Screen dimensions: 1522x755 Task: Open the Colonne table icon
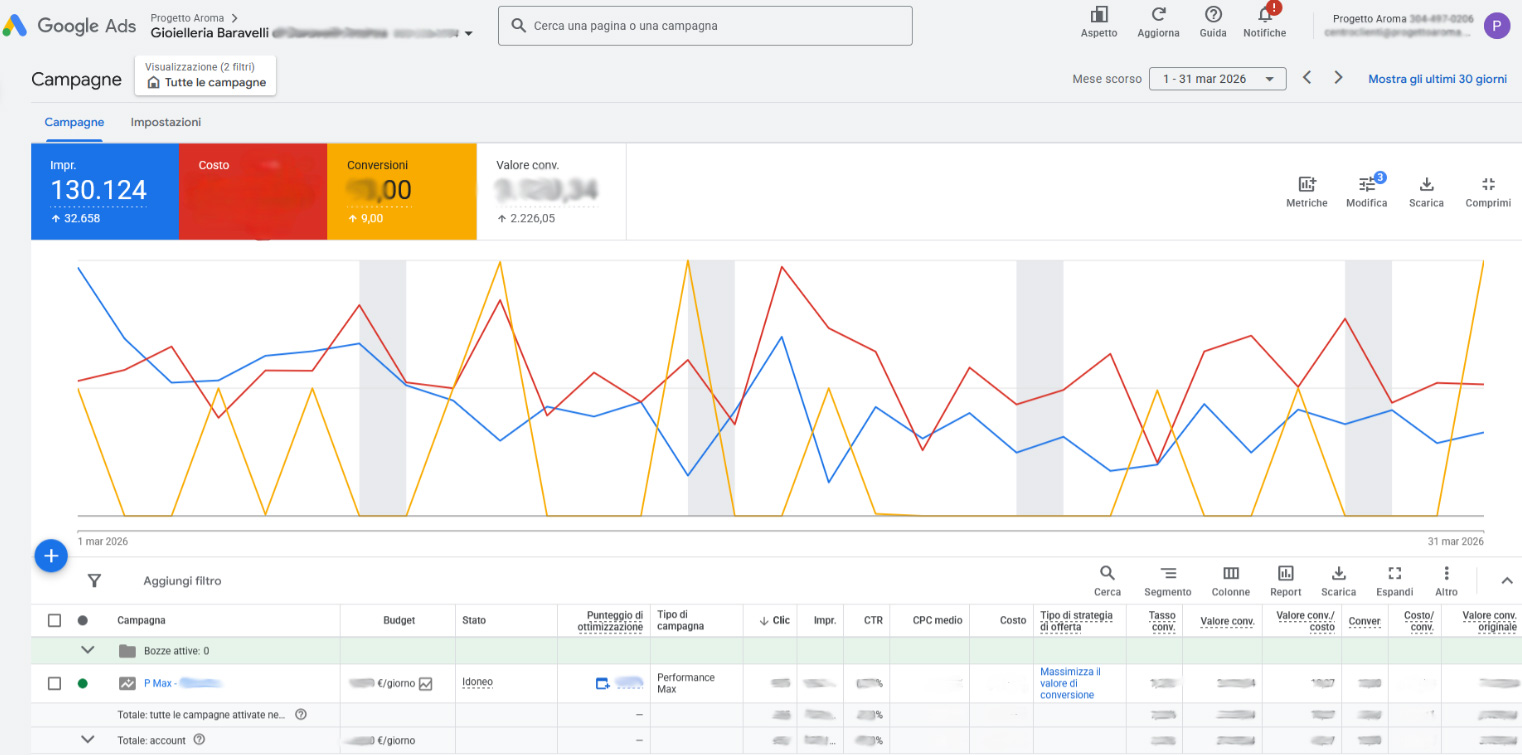tap(1231, 573)
